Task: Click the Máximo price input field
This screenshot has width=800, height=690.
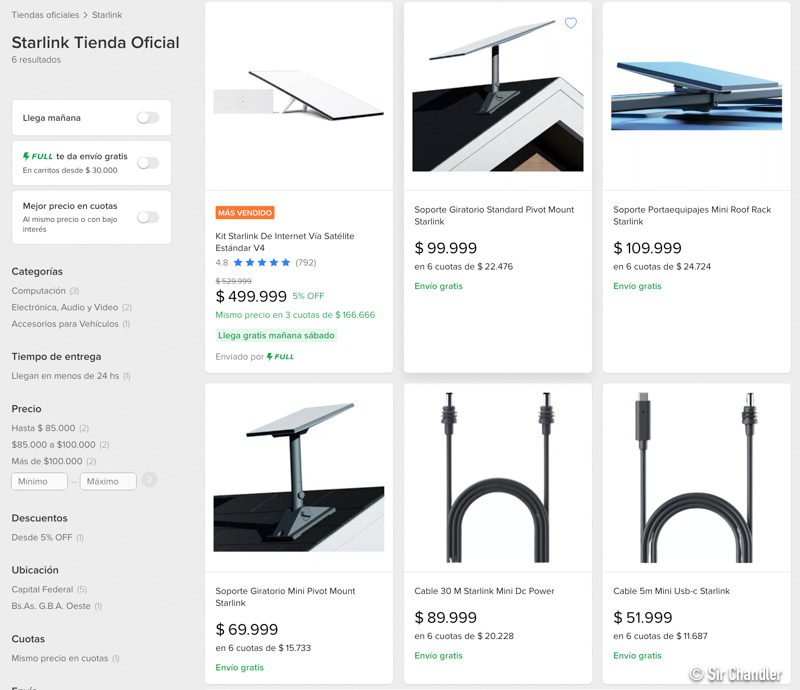Action: pos(108,481)
